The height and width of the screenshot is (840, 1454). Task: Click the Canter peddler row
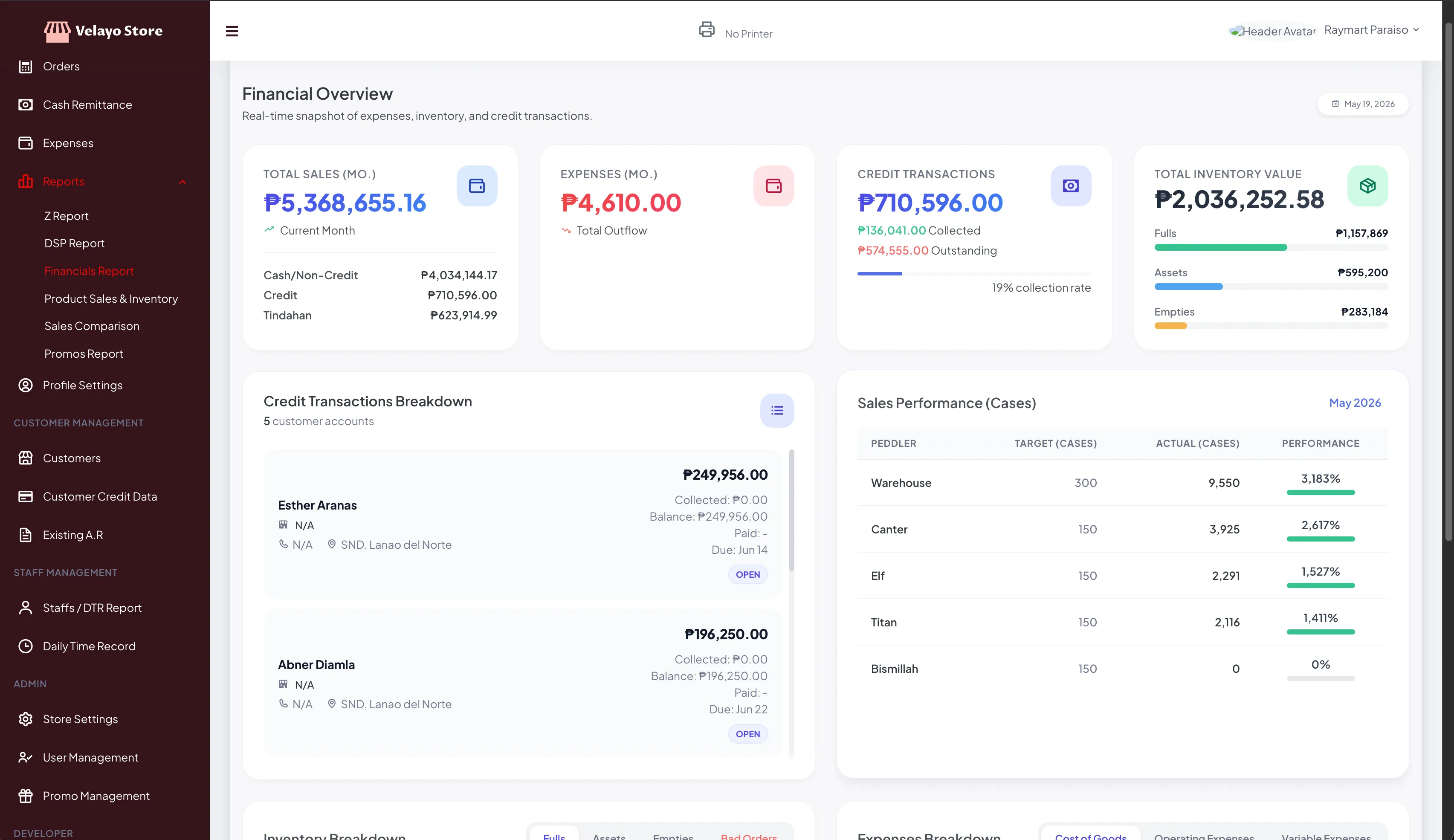coord(1122,528)
